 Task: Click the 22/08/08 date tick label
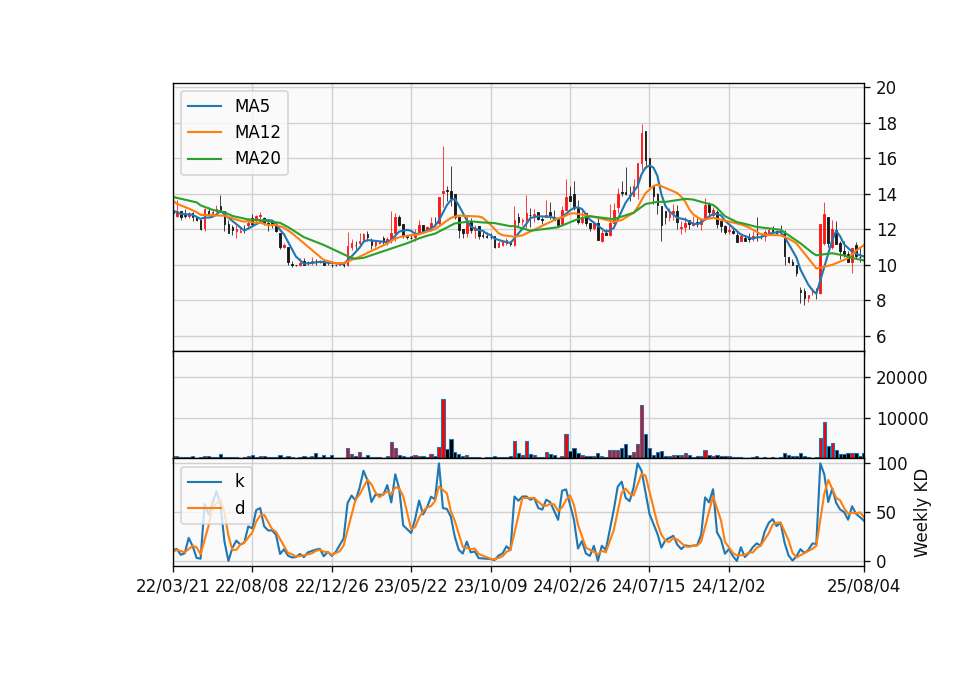(252, 586)
